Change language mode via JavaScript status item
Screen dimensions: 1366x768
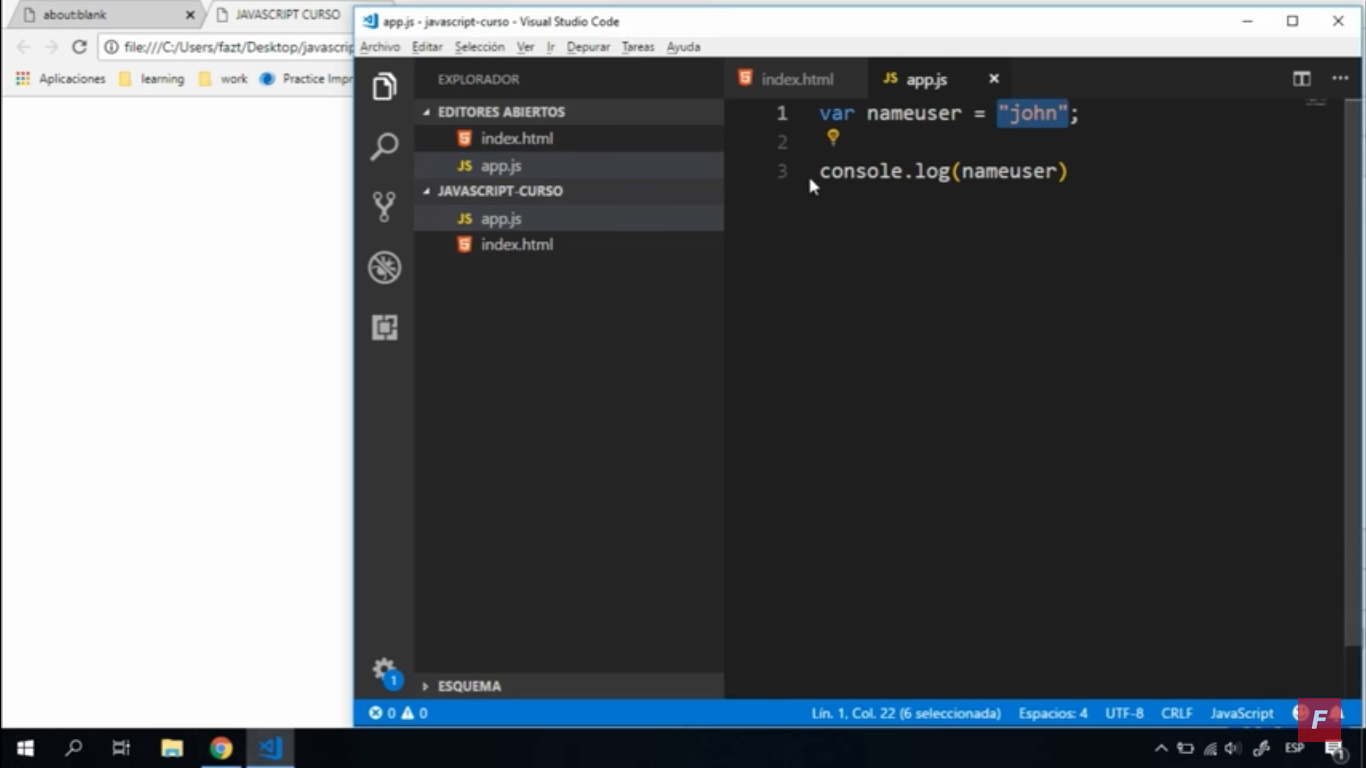[1242, 713]
